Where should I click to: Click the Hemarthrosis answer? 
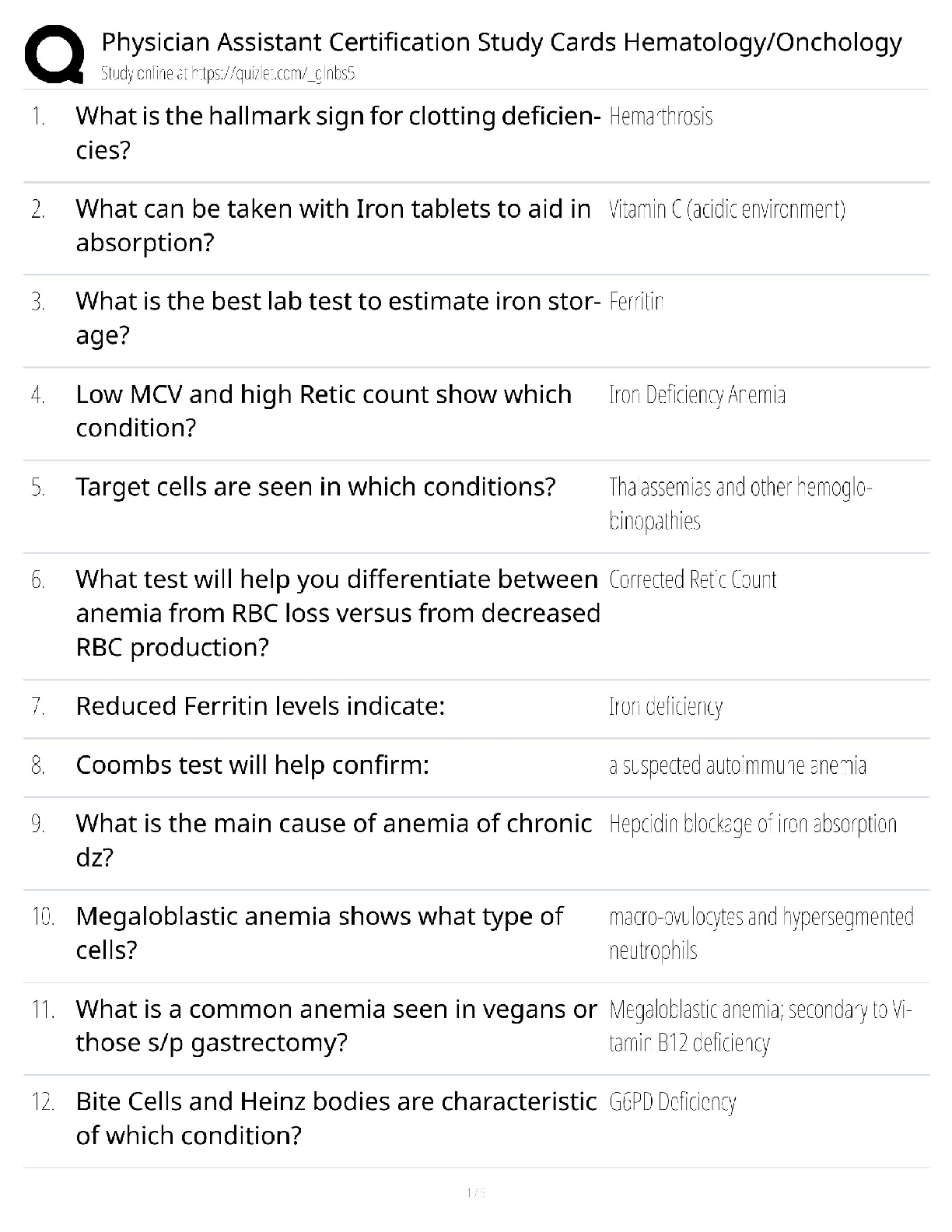[661, 117]
